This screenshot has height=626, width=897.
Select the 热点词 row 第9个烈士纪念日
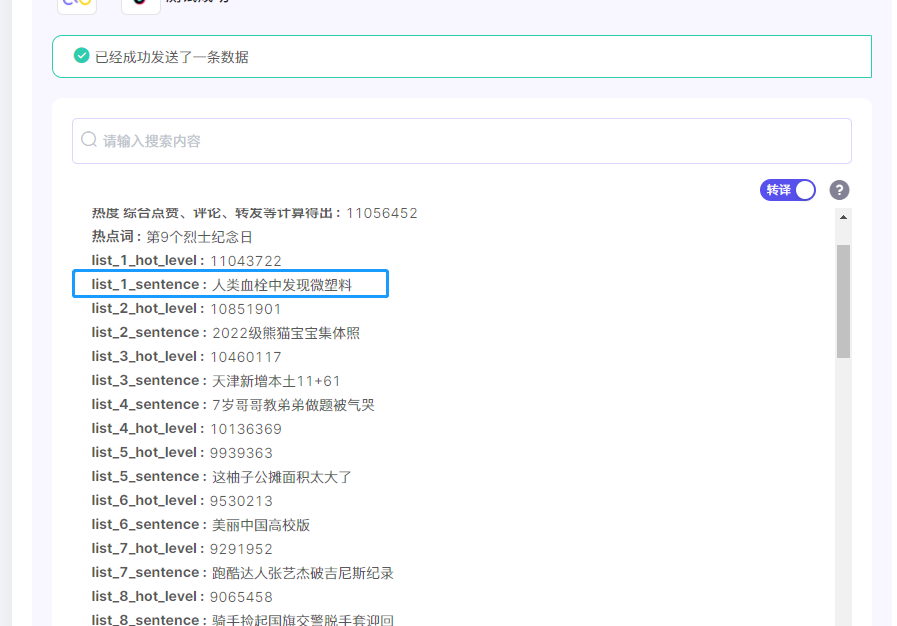(172, 237)
